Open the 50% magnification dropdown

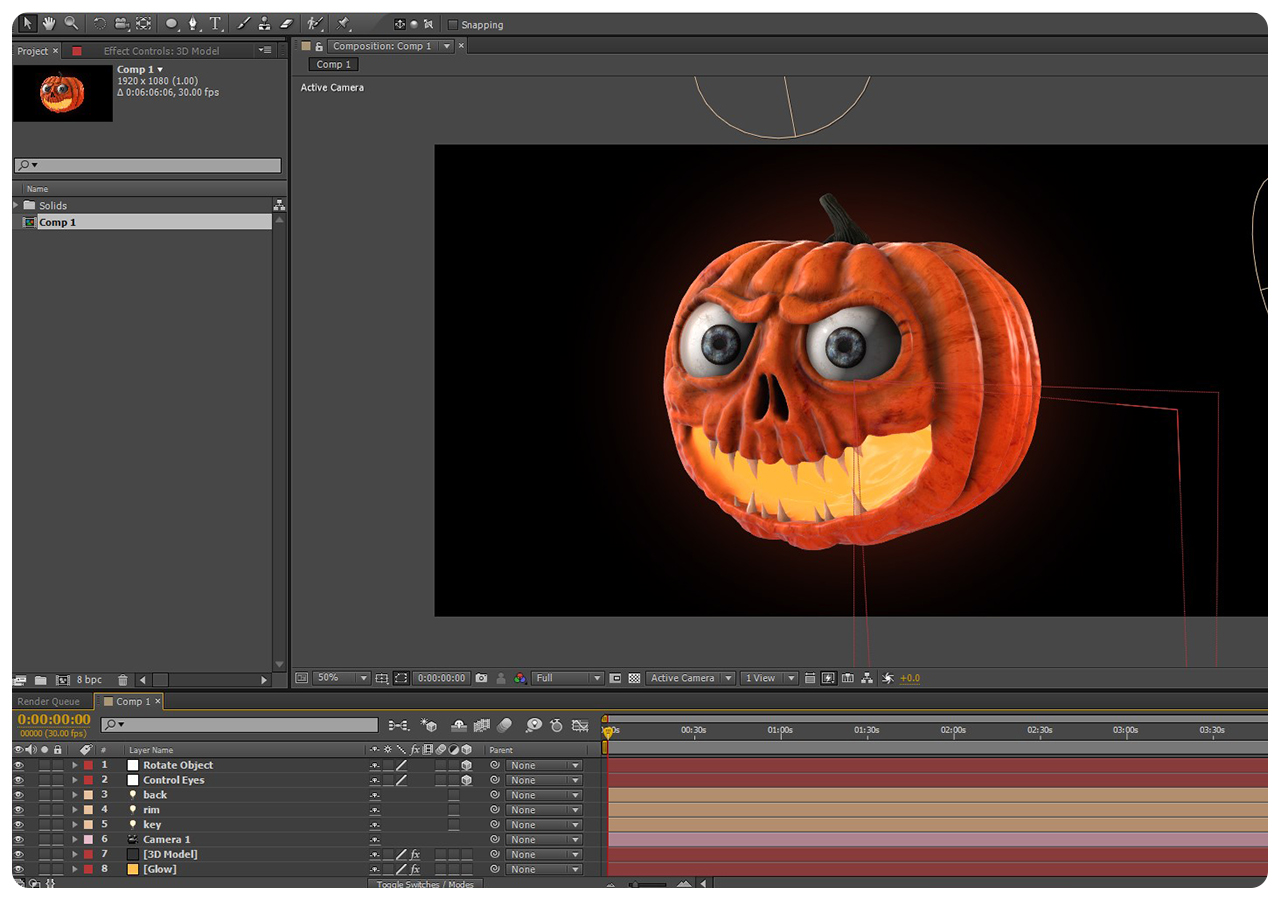tap(341, 678)
